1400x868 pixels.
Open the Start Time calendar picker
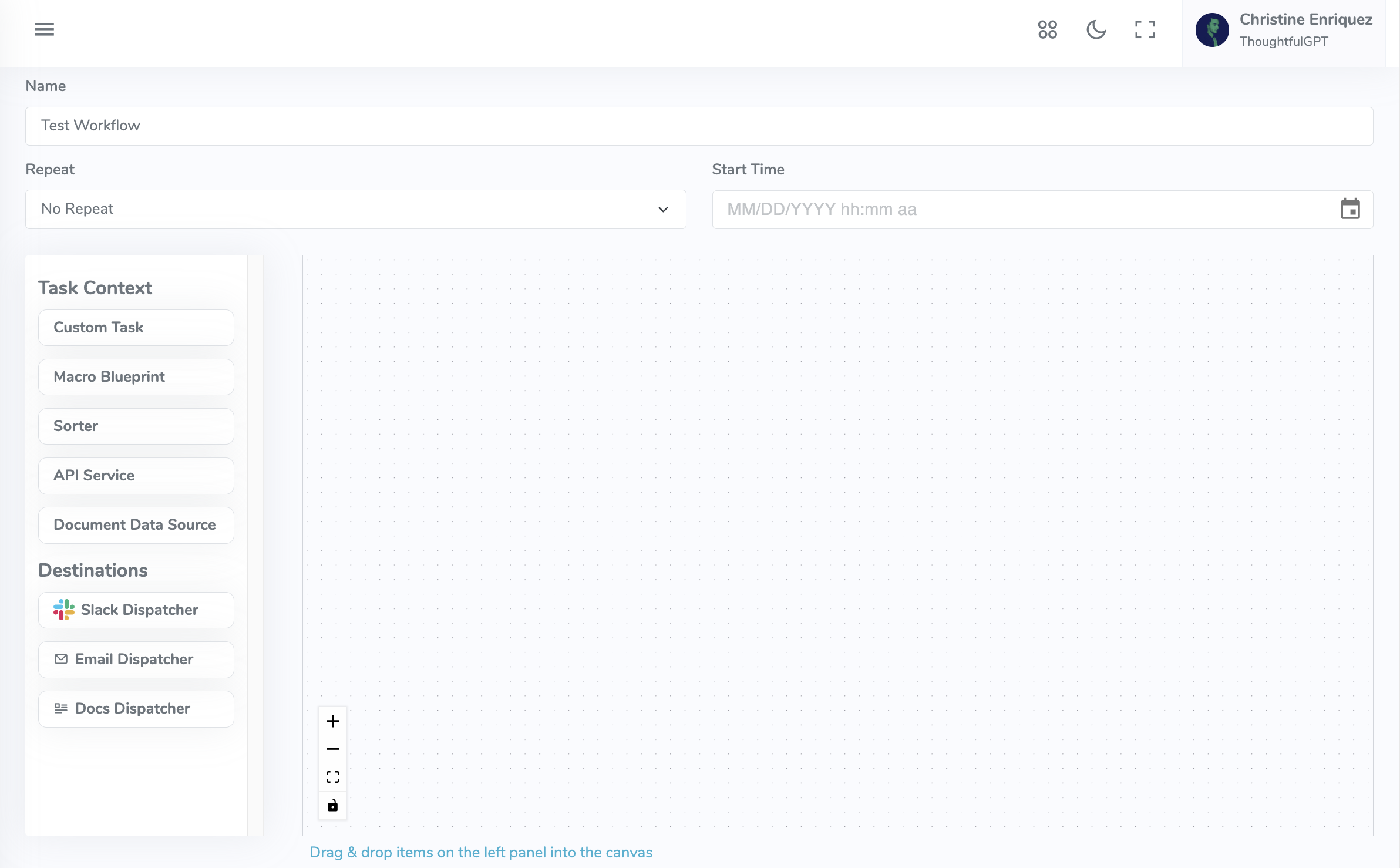1350,209
